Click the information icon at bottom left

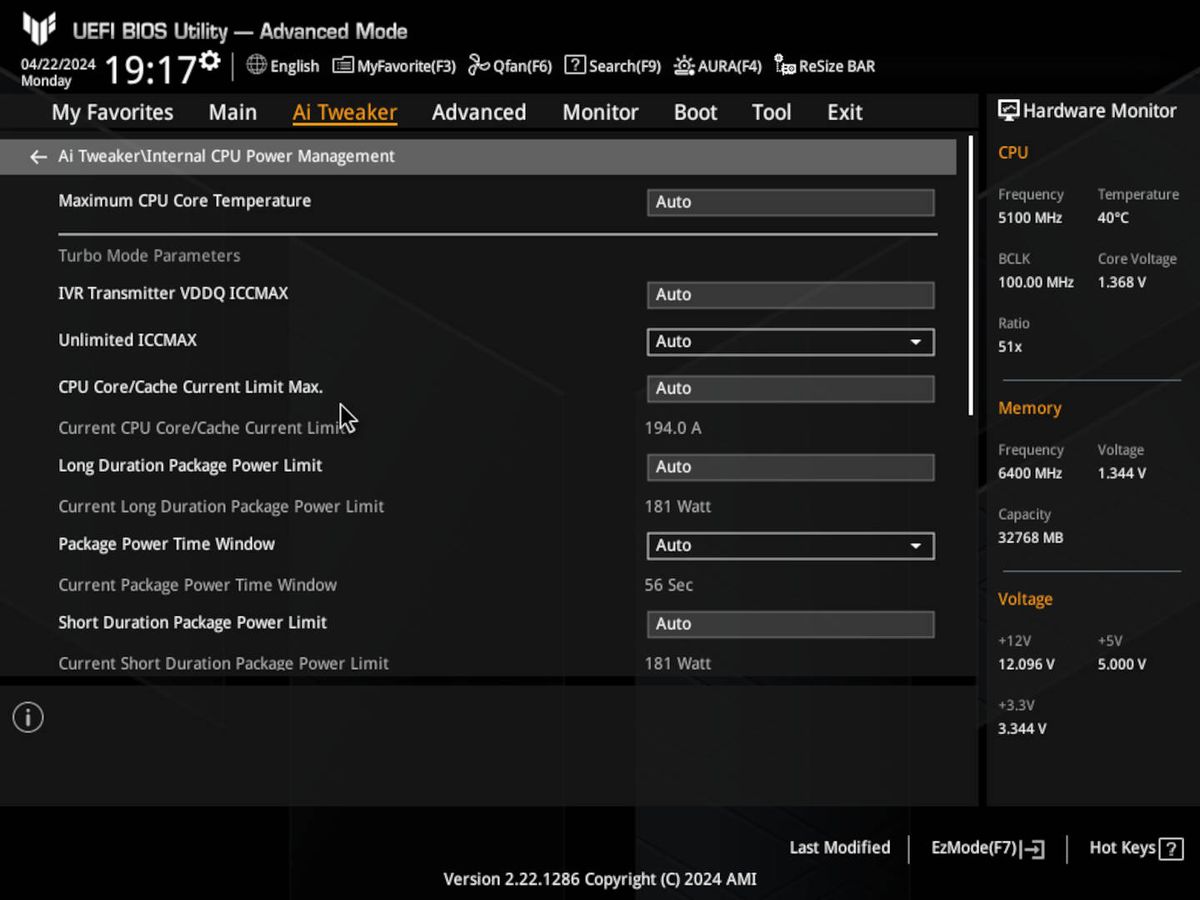[x=27, y=717]
